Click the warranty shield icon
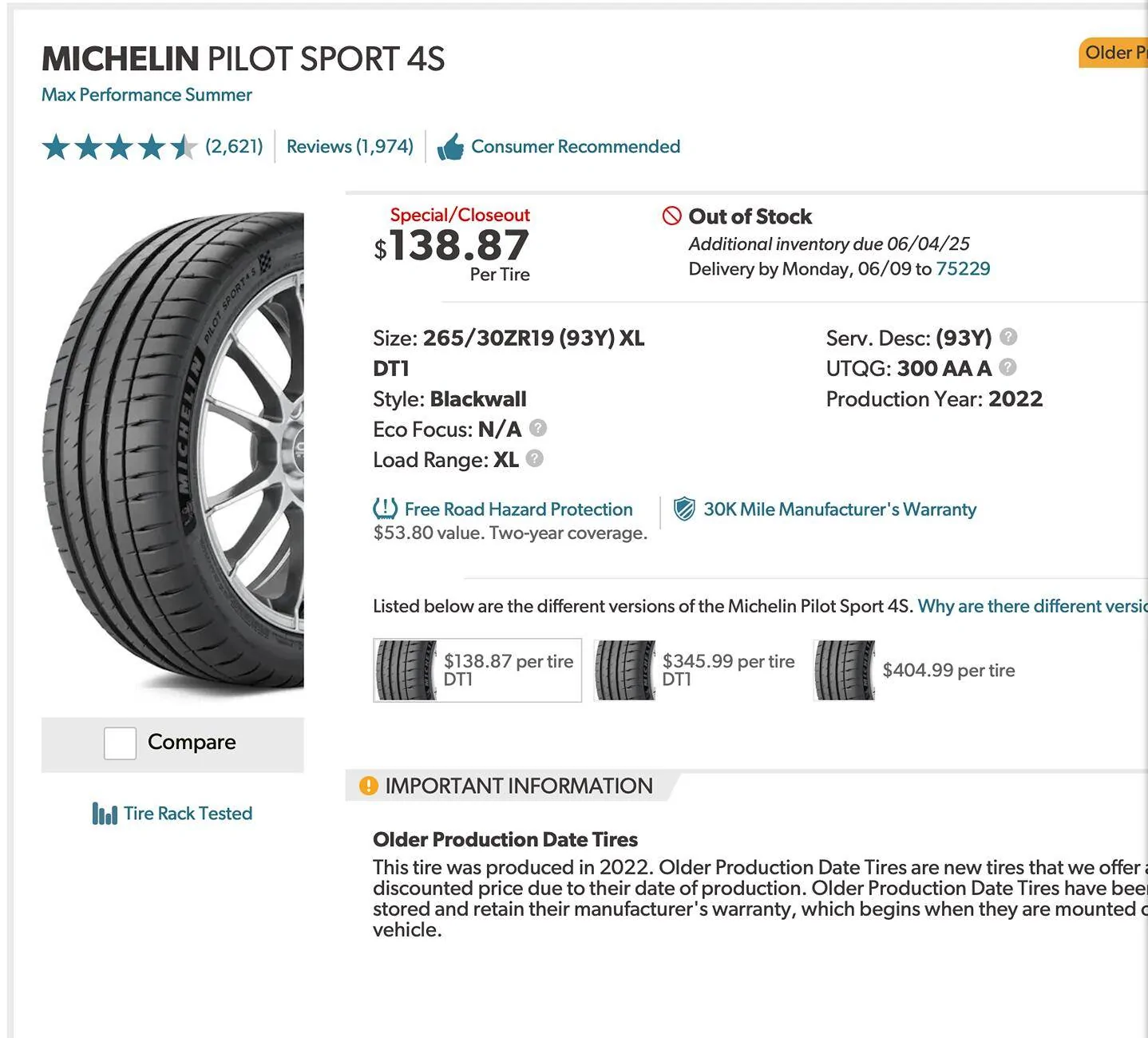 [684, 509]
